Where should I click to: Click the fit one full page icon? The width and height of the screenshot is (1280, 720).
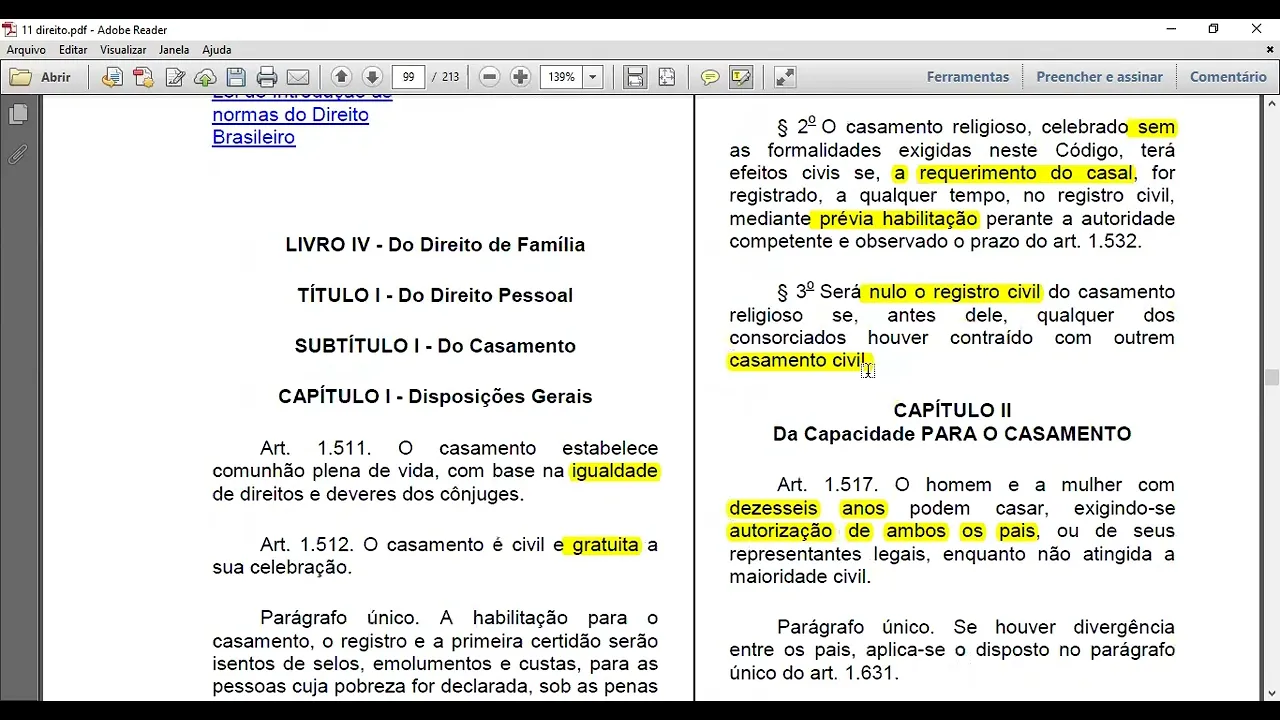[x=667, y=77]
